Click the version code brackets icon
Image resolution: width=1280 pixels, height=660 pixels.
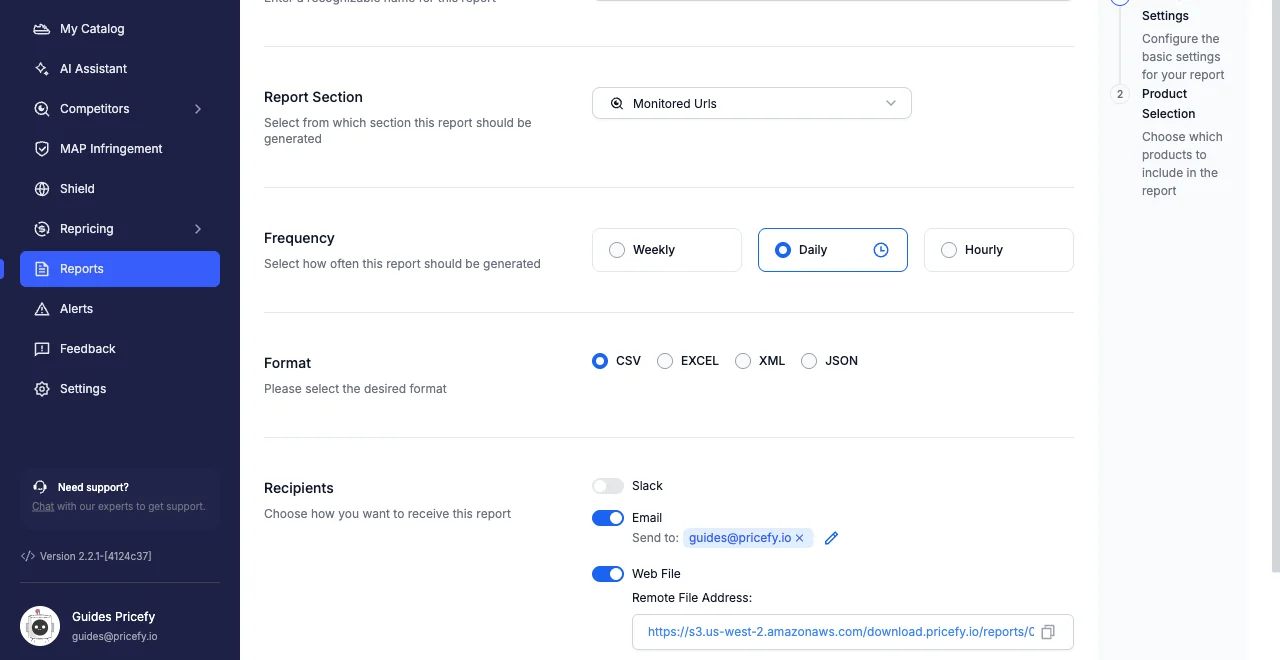[x=28, y=556]
